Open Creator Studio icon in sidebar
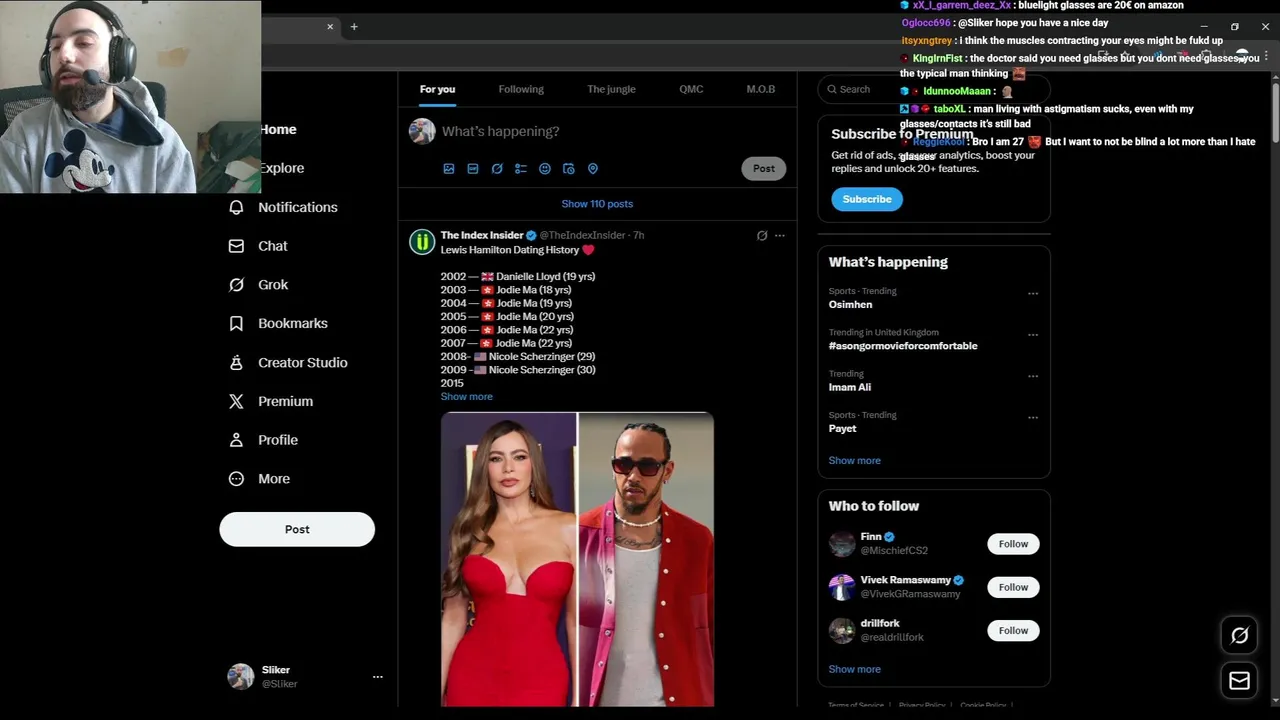The image size is (1280, 720). click(x=236, y=362)
